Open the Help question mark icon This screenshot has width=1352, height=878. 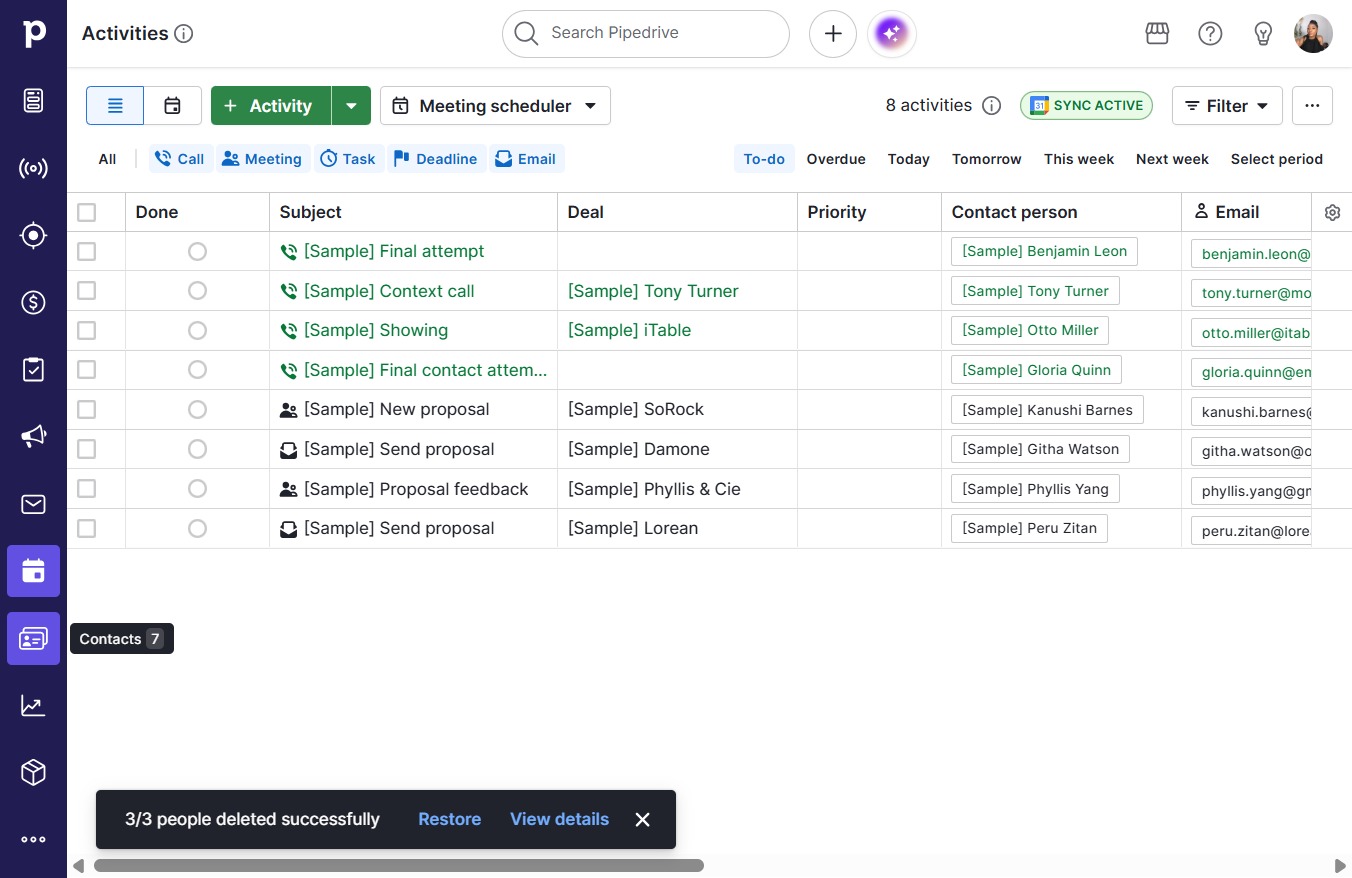(1210, 33)
